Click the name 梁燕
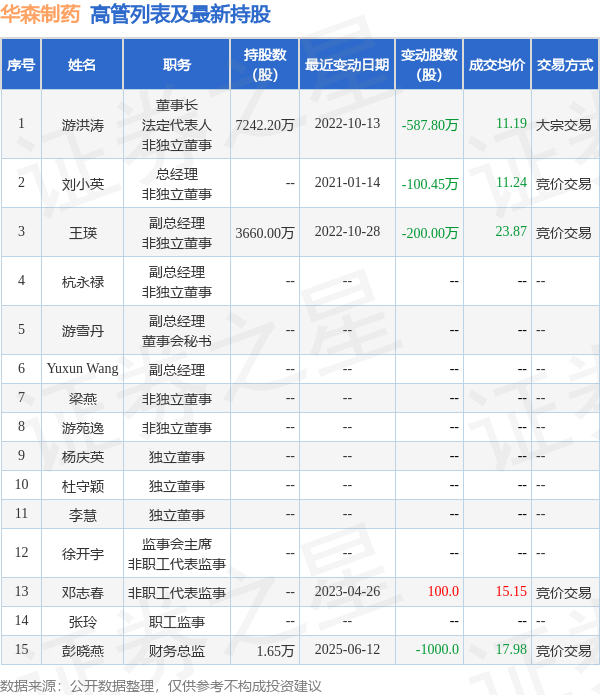600x695 pixels. 83,399
